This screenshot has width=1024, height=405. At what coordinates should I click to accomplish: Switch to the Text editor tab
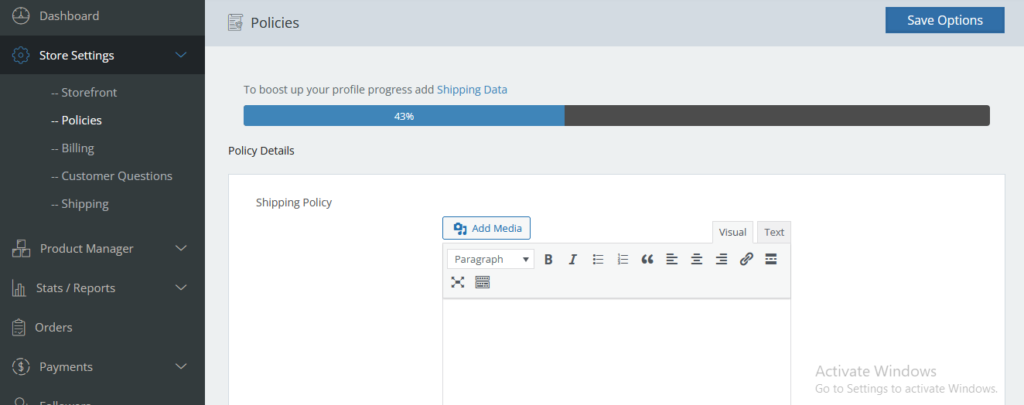coord(774,232)
